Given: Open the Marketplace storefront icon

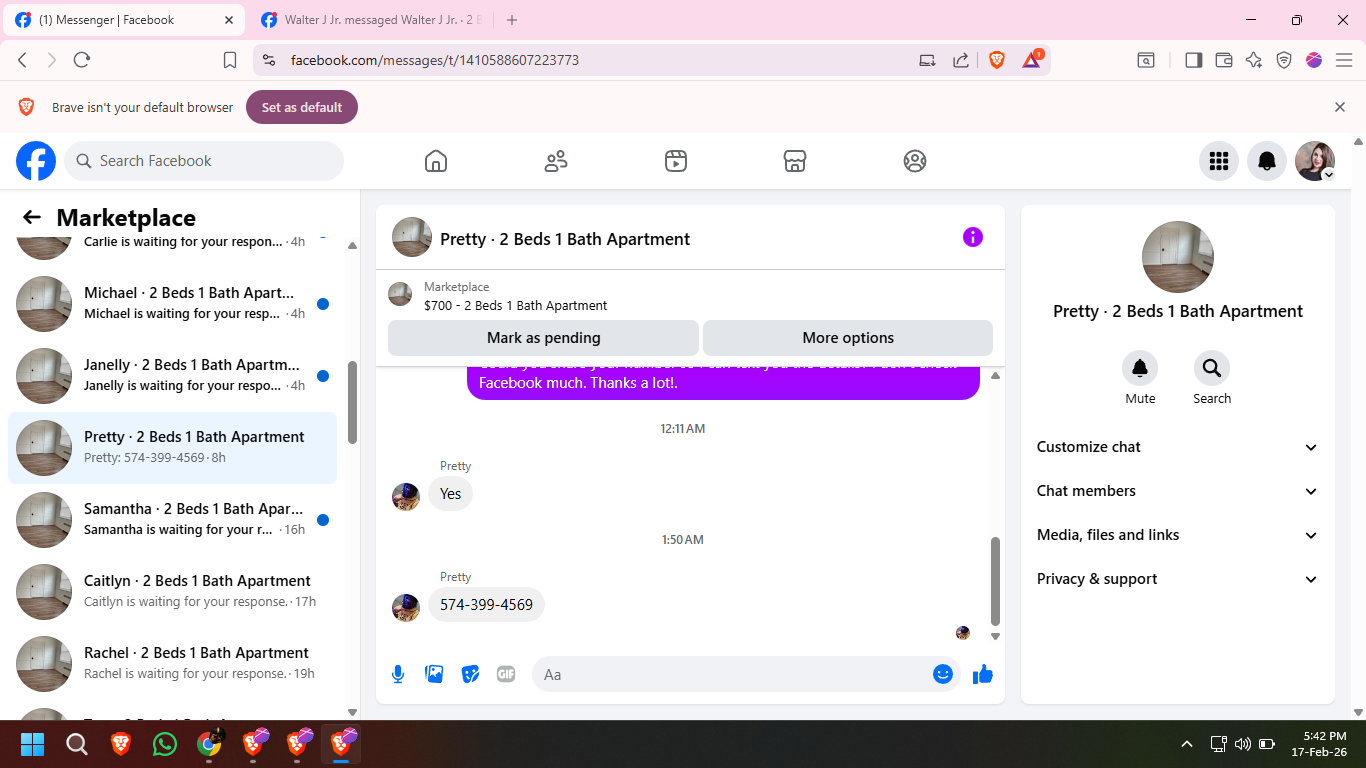Looking at the screenshot, I should [795, 161].
